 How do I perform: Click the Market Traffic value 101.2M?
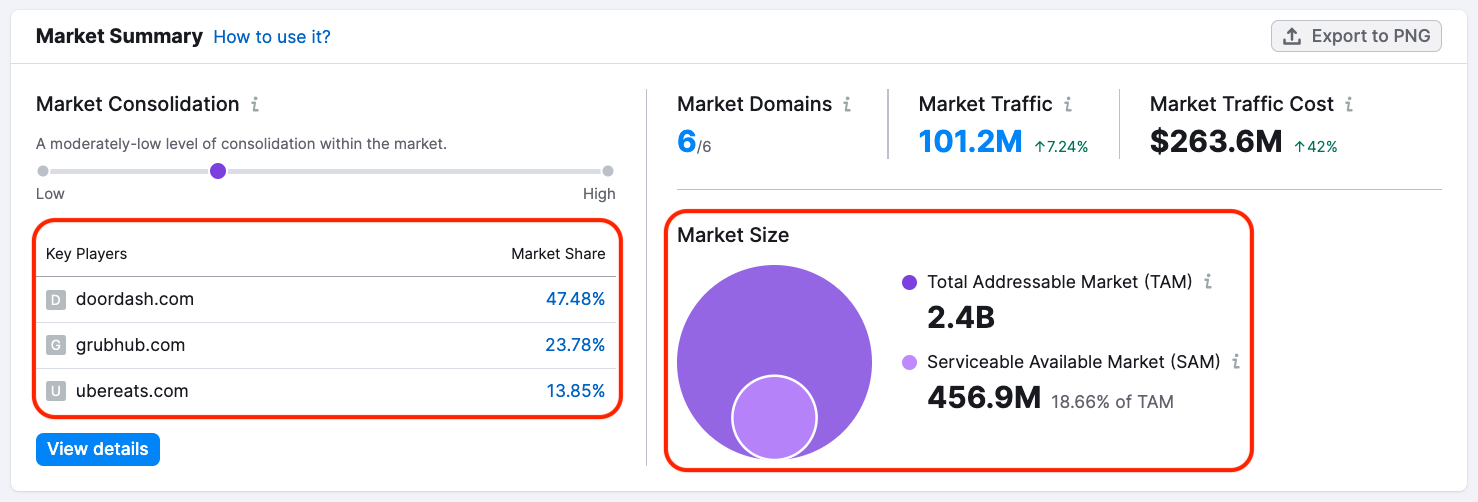[x=970, y=142]
